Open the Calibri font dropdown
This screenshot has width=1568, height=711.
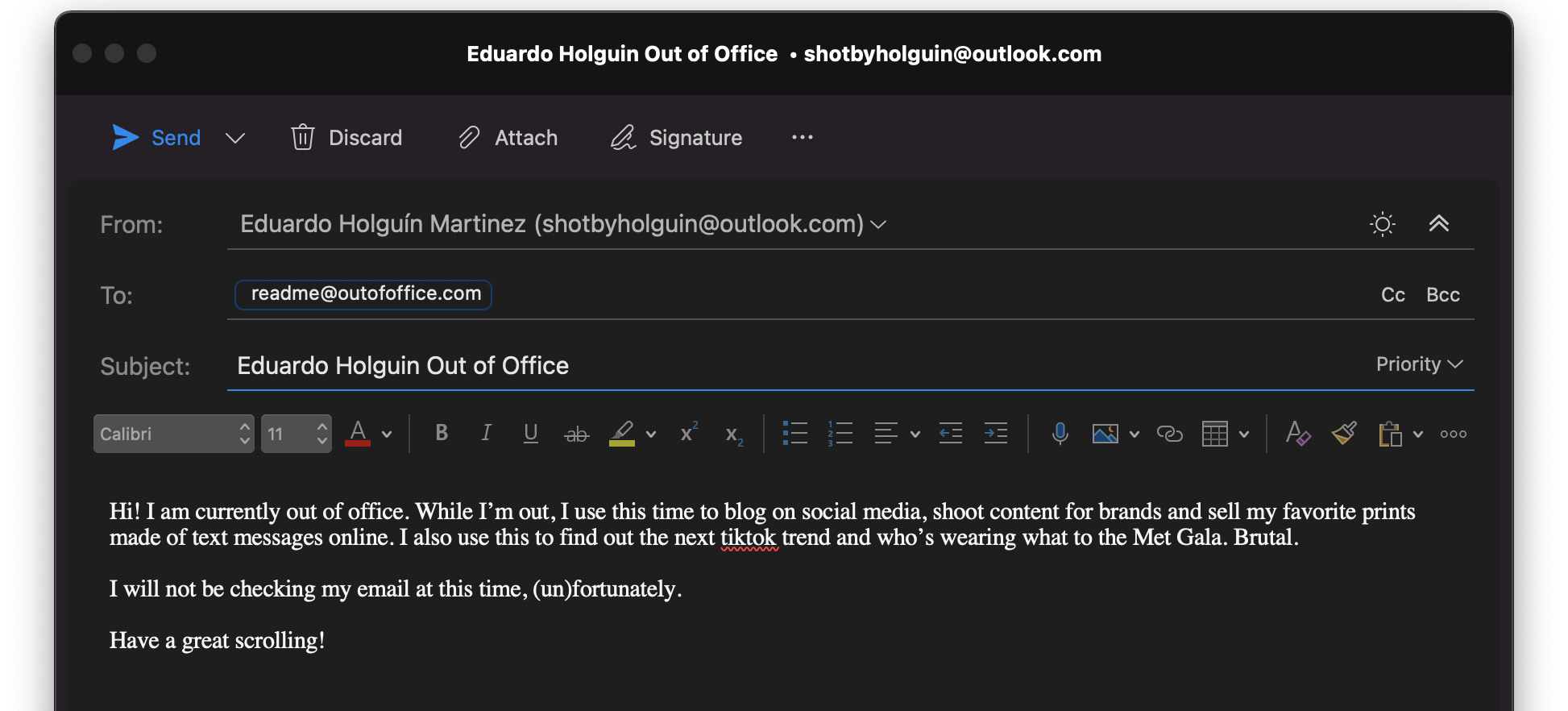(174, 434)
